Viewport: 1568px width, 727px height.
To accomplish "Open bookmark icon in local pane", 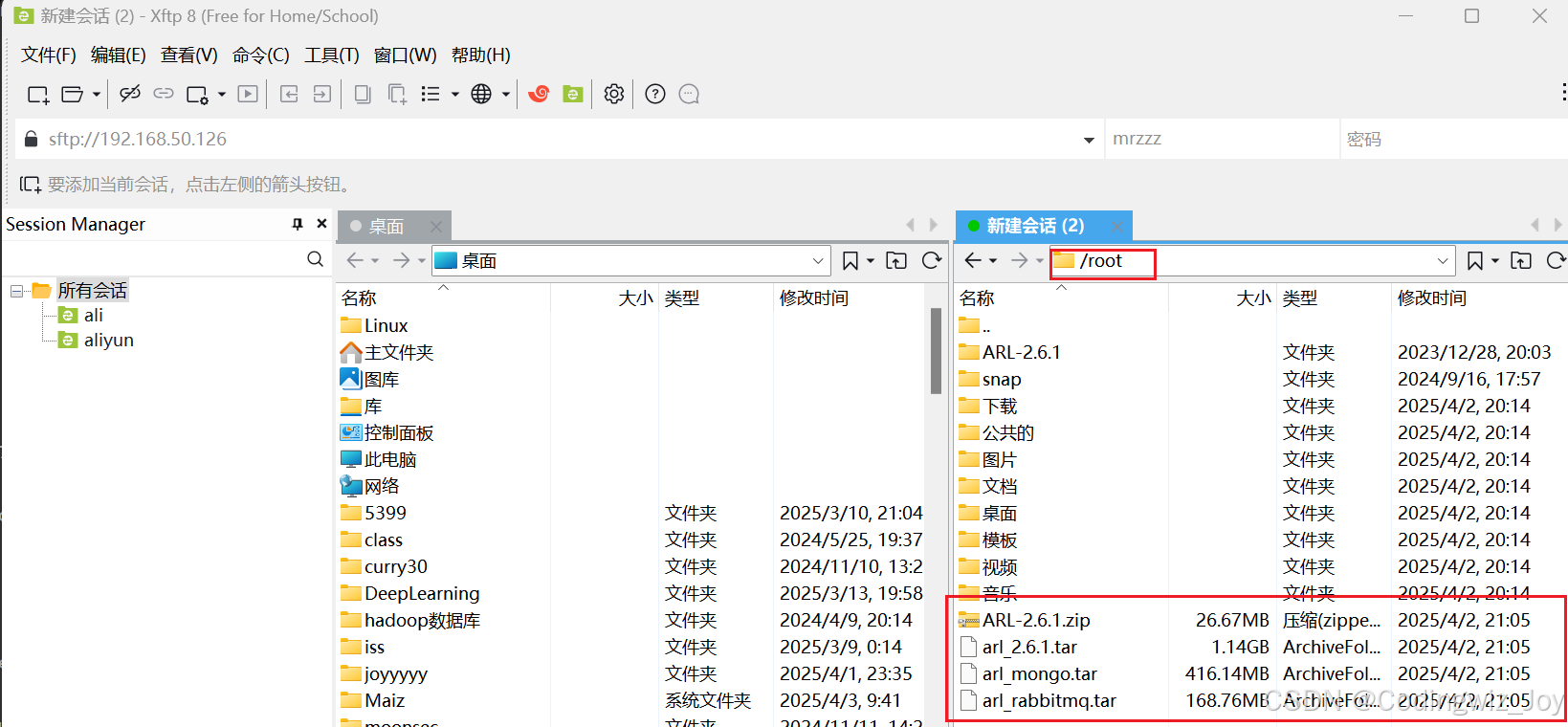I will [x=850, y=260].
